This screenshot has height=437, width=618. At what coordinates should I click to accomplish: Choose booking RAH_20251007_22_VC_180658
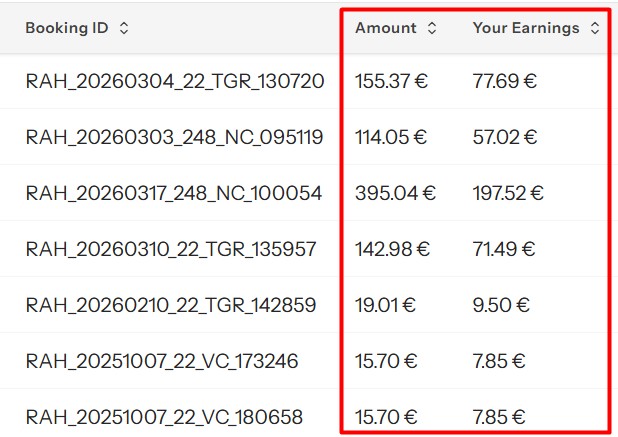[164, 417]
